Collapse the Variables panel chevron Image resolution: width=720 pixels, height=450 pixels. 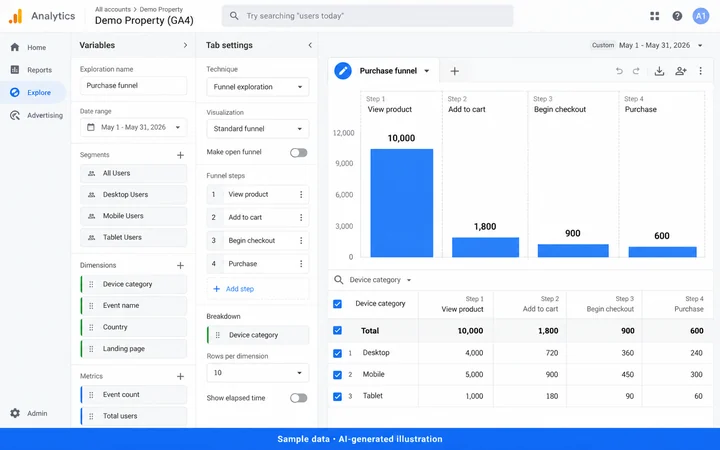point(185,45)
